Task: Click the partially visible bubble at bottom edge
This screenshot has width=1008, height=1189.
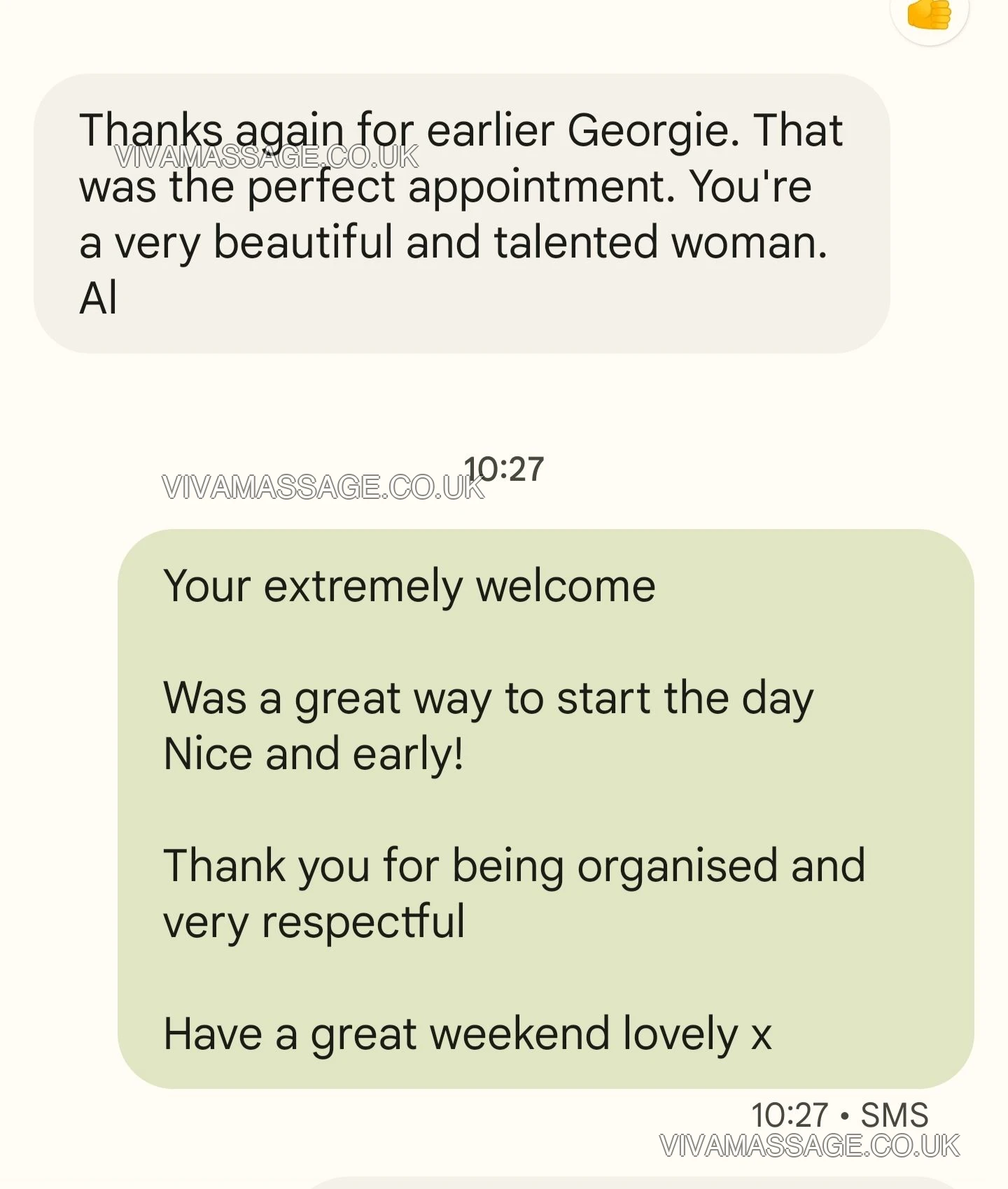Action: pyautogui.click(x=630, y=1183)
